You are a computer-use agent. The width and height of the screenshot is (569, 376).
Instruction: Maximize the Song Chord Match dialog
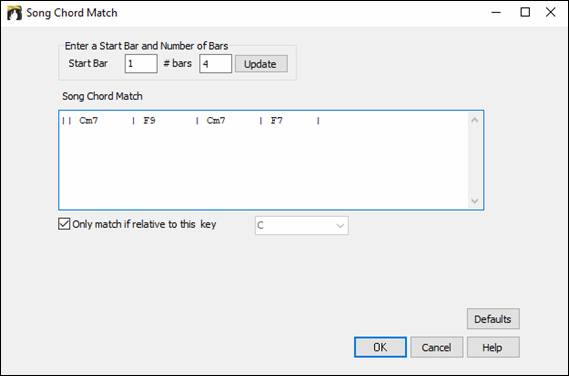[525, 12]
